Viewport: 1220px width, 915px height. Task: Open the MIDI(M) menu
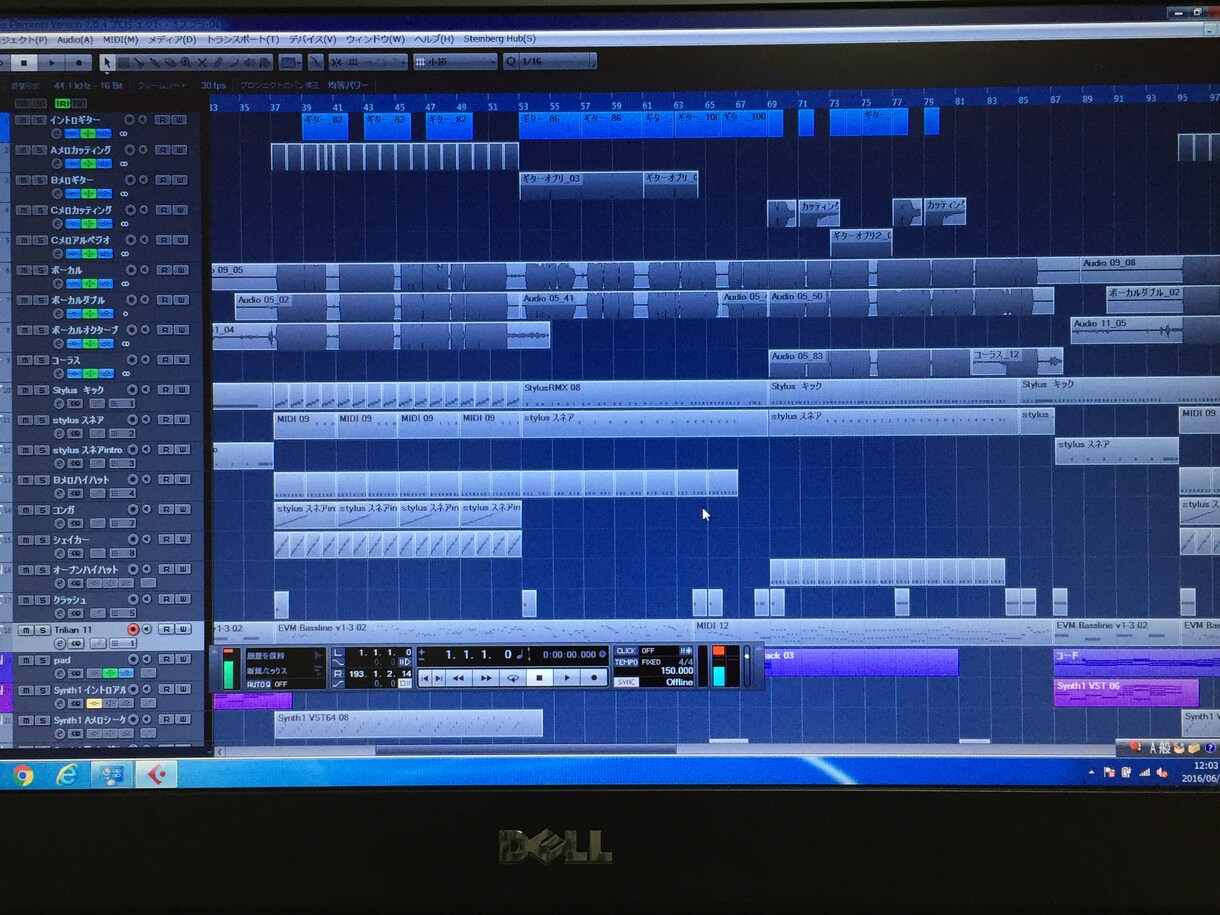click(x=120, y=40)
